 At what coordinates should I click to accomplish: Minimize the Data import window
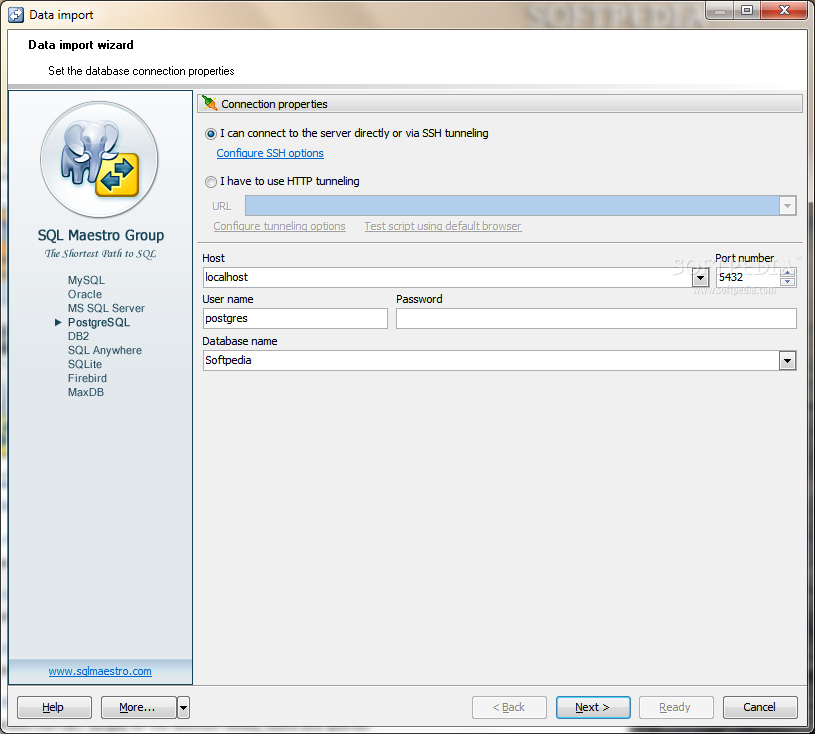point(719,10)
